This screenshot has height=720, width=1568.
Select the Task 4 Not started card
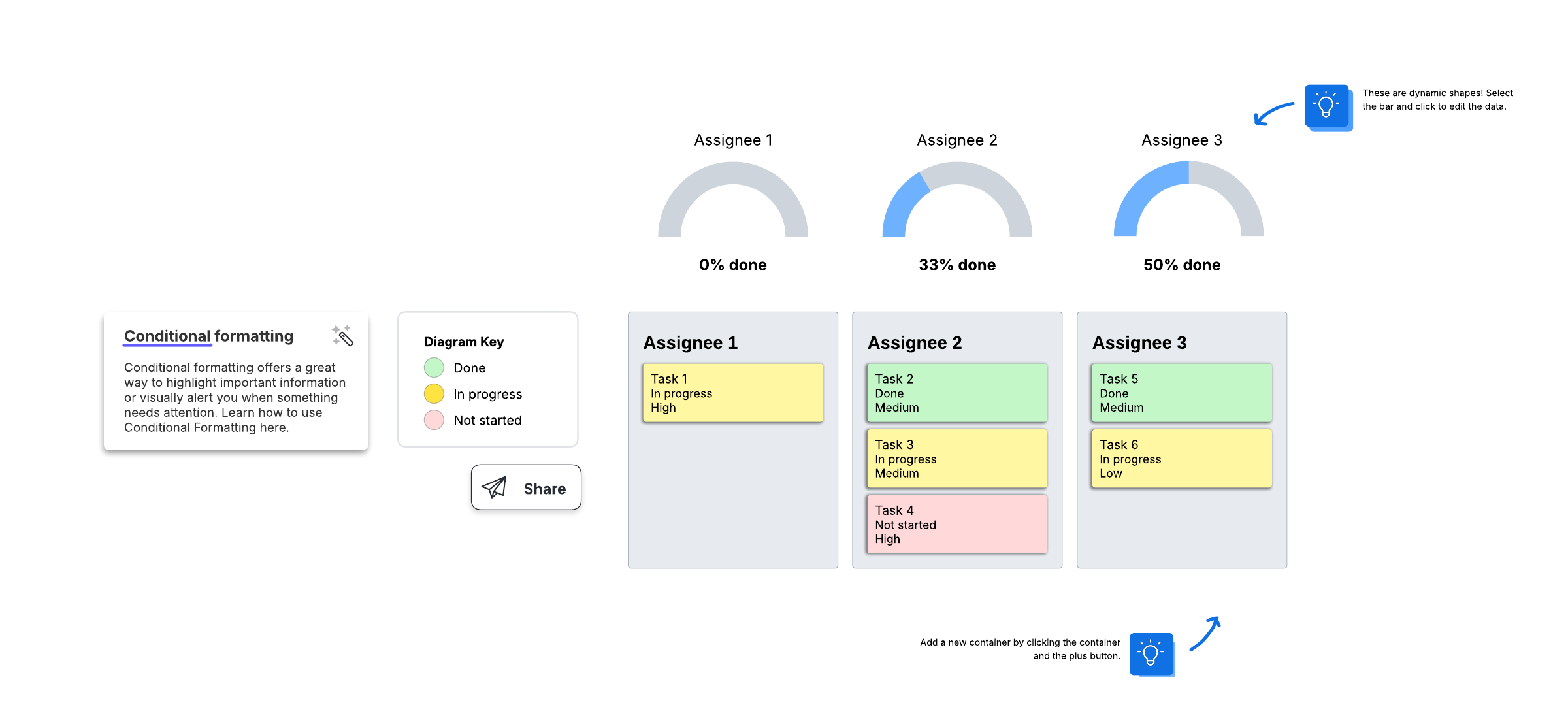pyautogui.click(x=956, y=525)
